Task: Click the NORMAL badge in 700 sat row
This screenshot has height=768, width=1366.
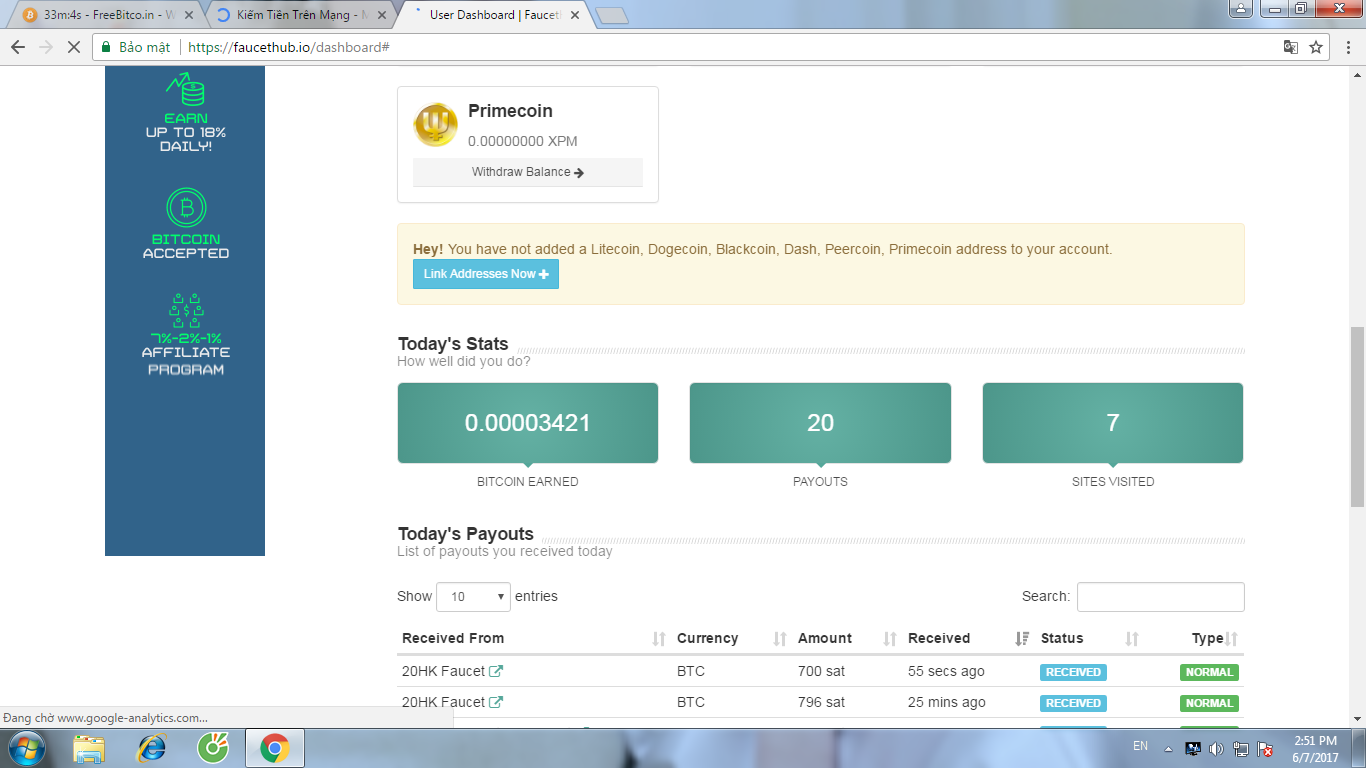Action: pyautogui.click(x=1210, y=672)
